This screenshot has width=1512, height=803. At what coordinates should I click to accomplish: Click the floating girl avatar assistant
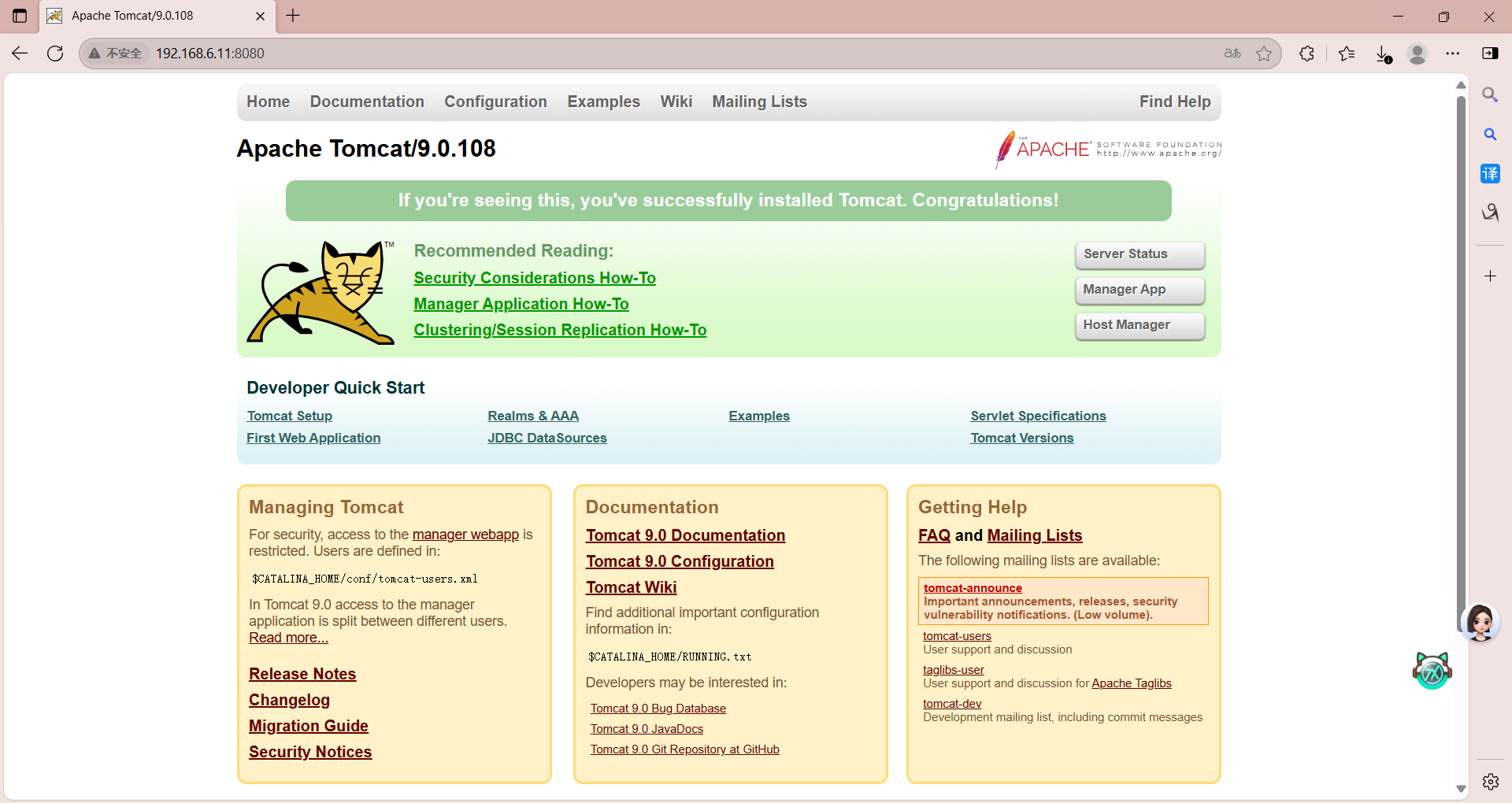pyautogui.click(x=1480, y=623)
